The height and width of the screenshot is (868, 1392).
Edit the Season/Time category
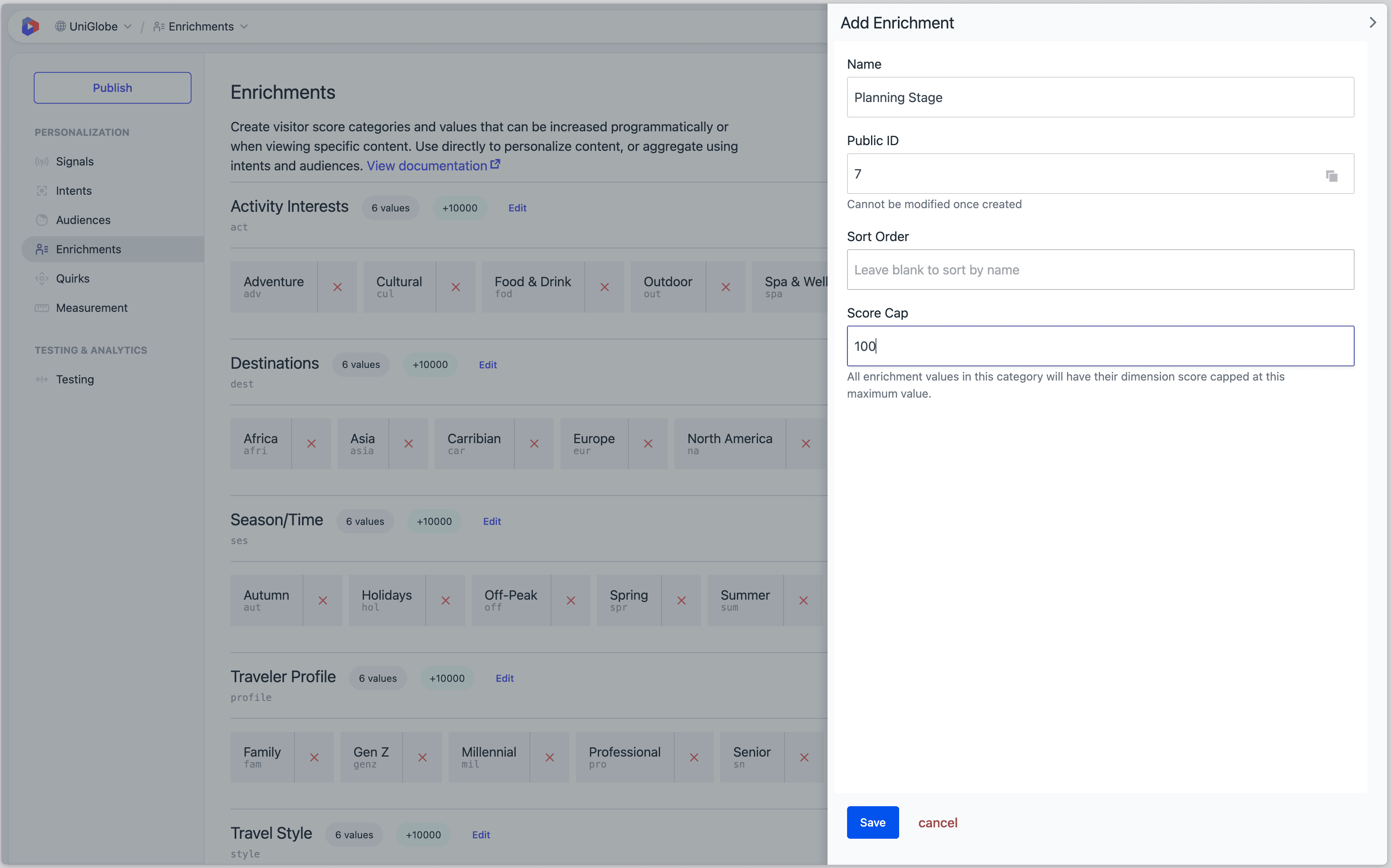[492, 521]
